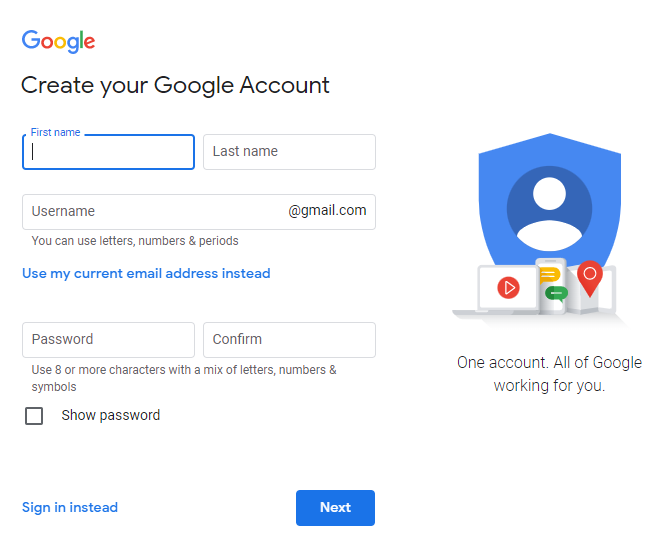This screenshot has height=547, width=667.
Task: Select the Last name field
Action: point(289,152)
